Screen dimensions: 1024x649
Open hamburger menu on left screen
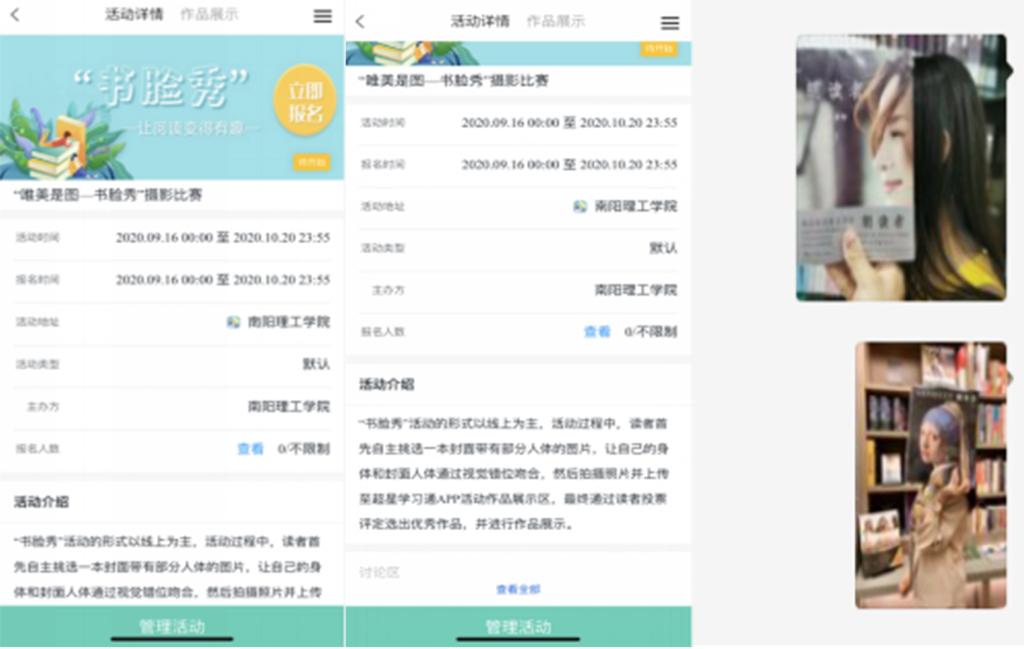pyautogui.click(x=322, y=16)
